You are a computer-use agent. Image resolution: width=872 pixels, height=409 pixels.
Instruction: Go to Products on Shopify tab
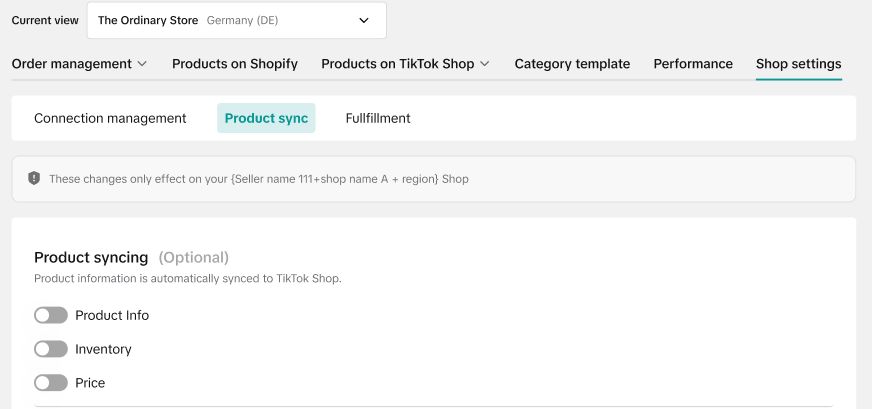(x=235, y=64)
